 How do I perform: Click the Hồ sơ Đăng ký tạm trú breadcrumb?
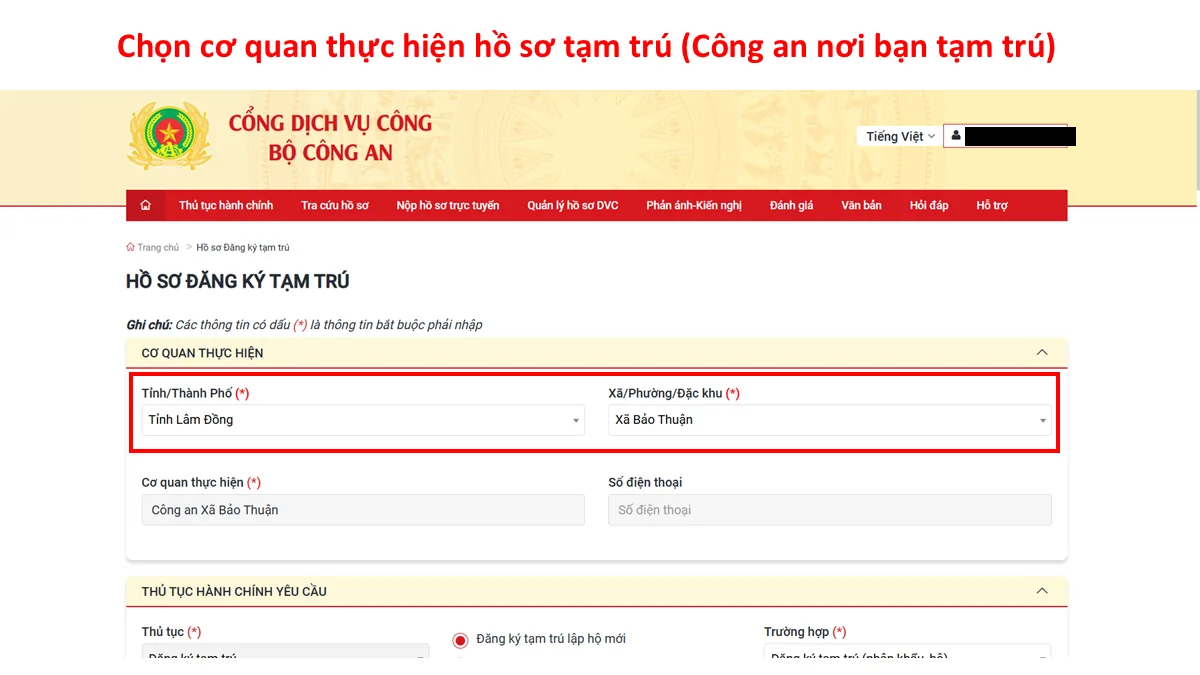click(243, 247)
